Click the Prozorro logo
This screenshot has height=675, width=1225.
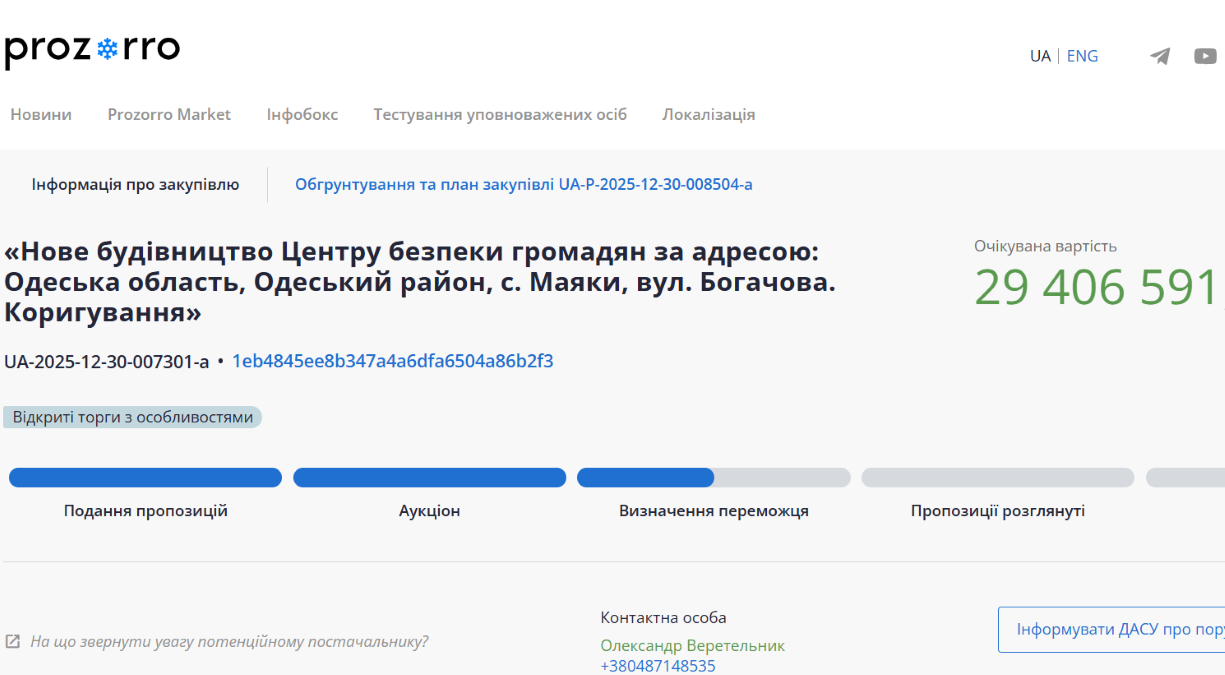(x=92, y=49)
